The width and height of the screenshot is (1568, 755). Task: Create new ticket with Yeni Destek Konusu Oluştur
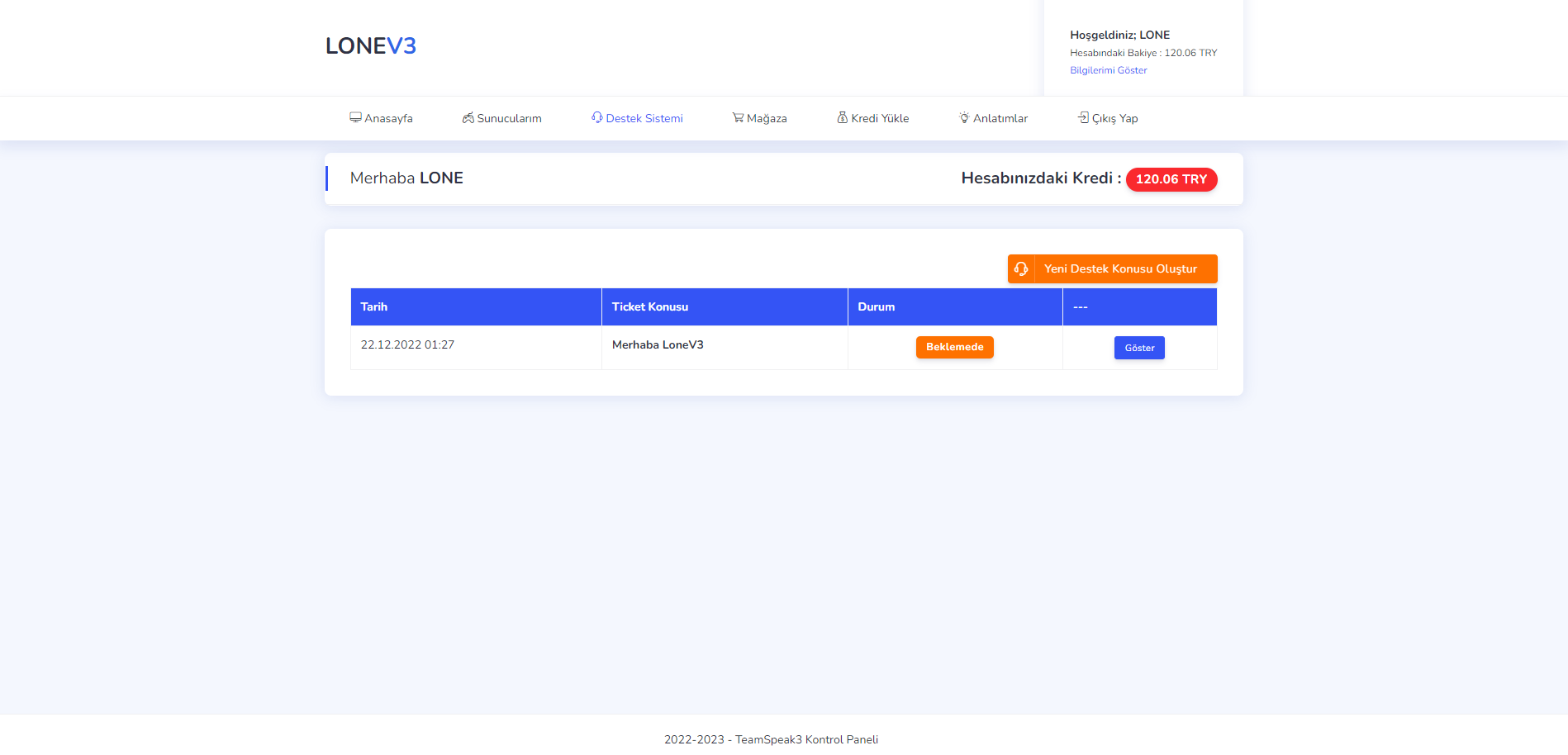tap(1112, 268)
